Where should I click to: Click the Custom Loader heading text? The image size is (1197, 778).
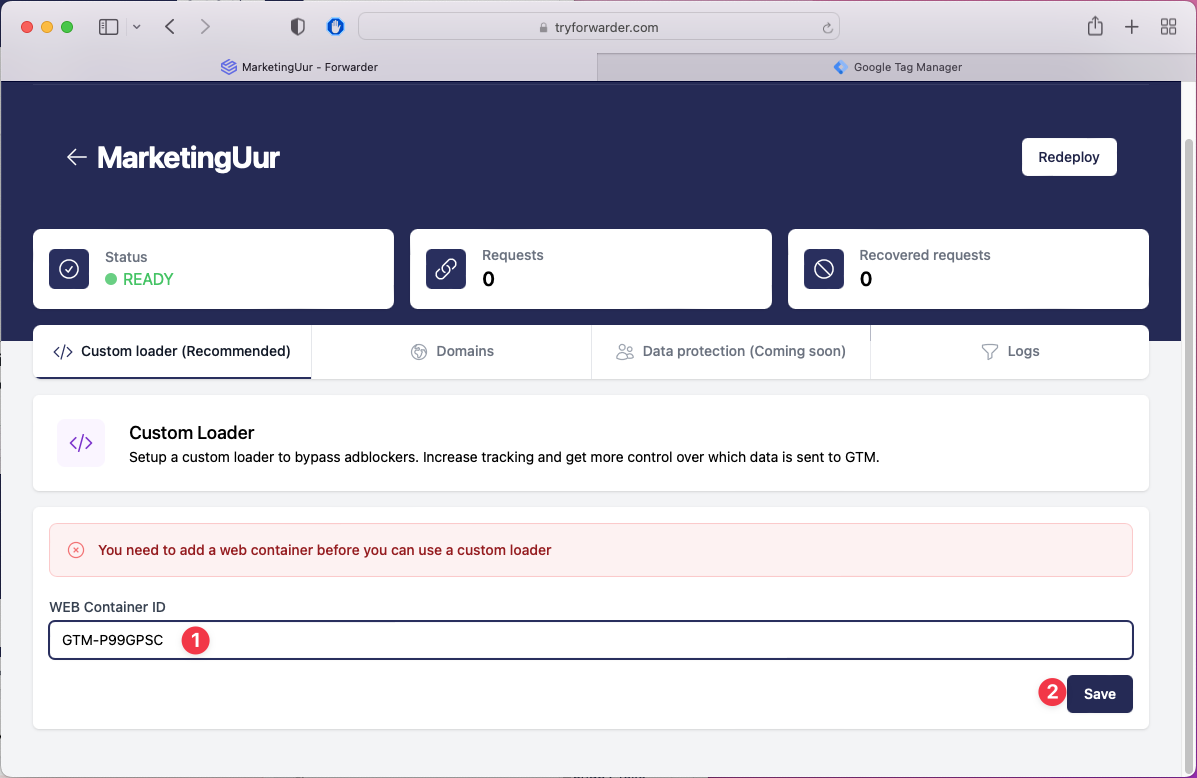point(192,433)
